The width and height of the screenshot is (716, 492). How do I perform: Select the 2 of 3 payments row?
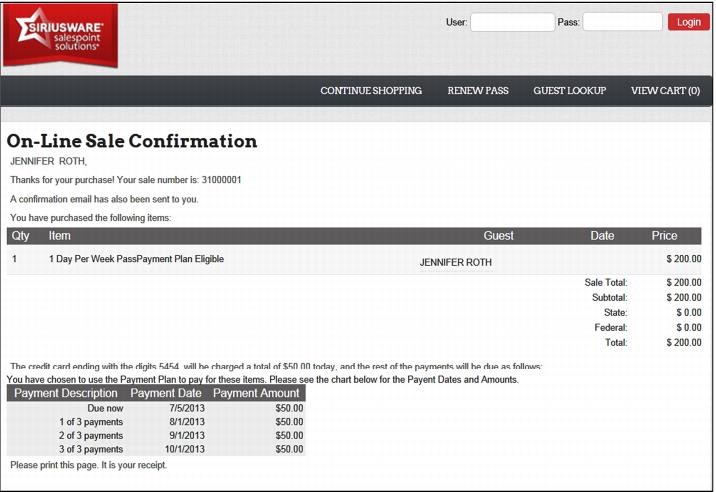click(156, 436)
